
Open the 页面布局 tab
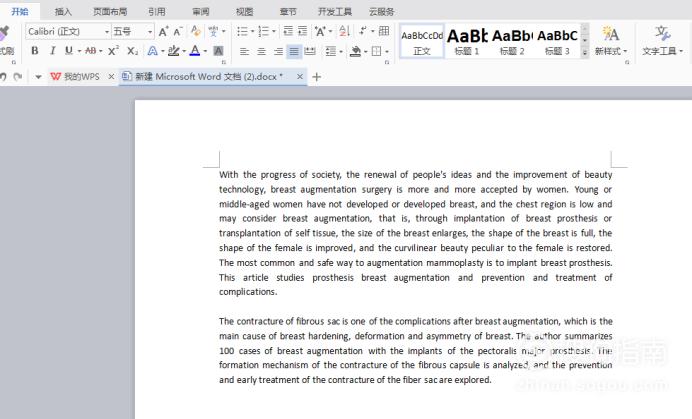pos(110,11)
